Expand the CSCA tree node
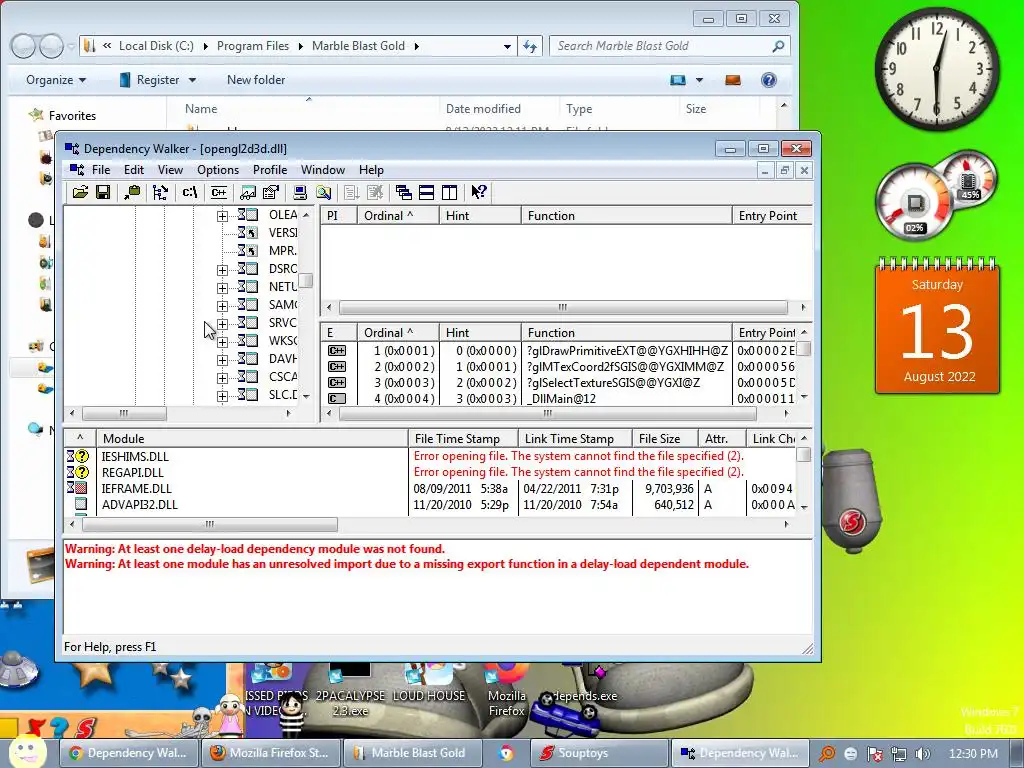The width and height of the screenshot is (1024, 768). [222, 378]
